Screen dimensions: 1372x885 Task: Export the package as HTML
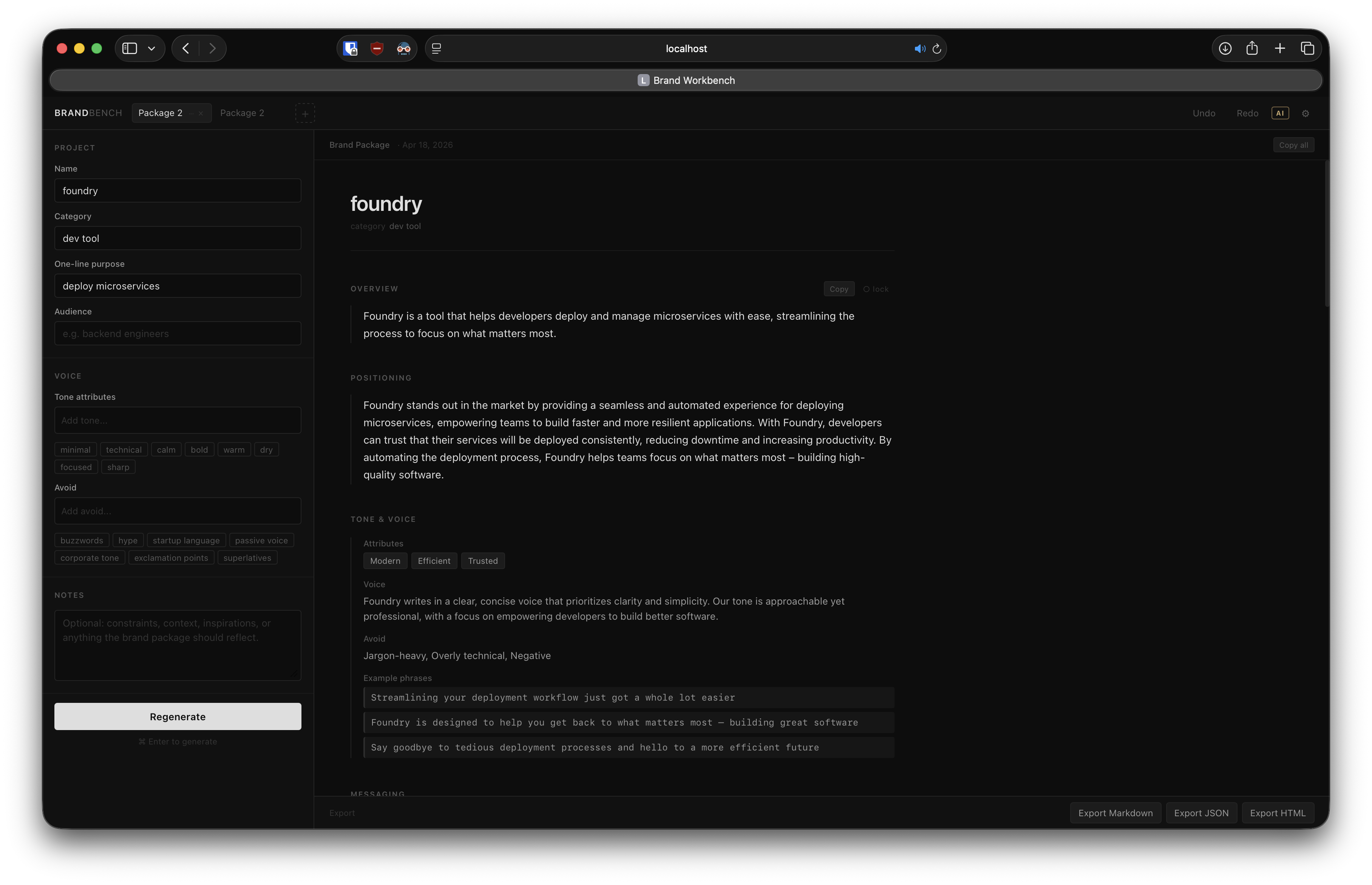(1278, 813)
